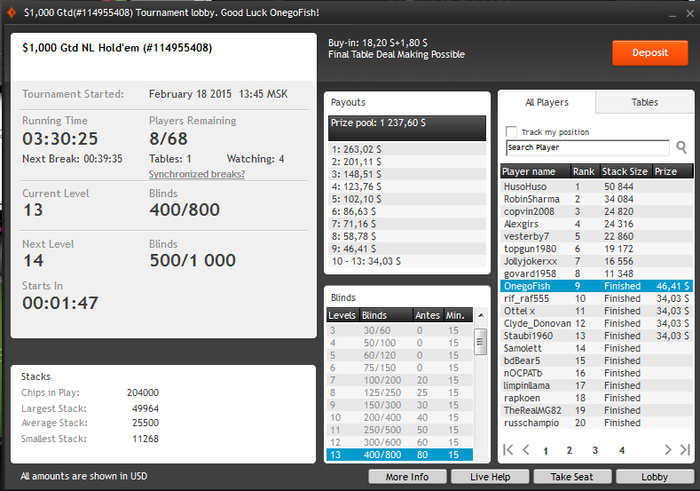Switch to the Tables tab
Image resolution: width=700 pixels, height=491 pixels.
(644, 102)
